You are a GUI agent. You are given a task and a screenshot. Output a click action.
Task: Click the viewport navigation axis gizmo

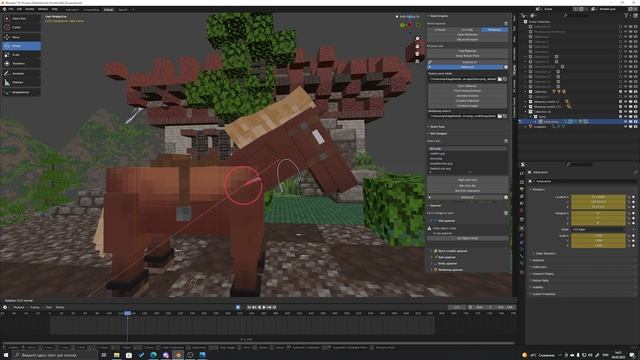click(x=410, y=25)
